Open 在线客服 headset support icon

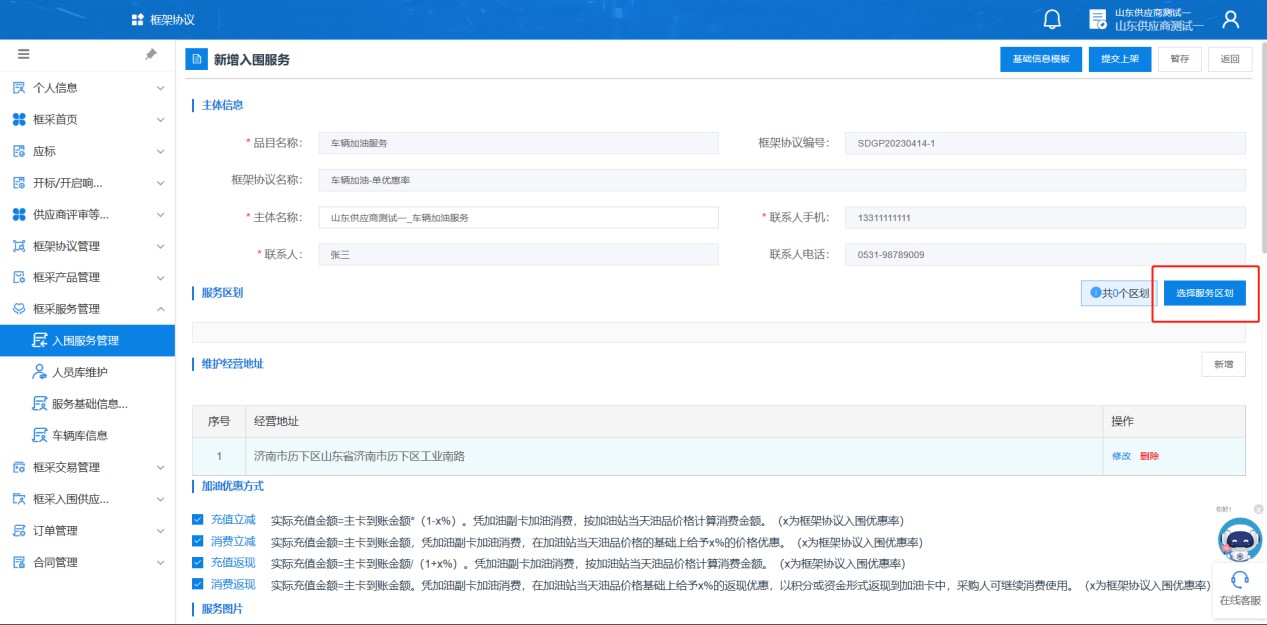point(1240,579)
